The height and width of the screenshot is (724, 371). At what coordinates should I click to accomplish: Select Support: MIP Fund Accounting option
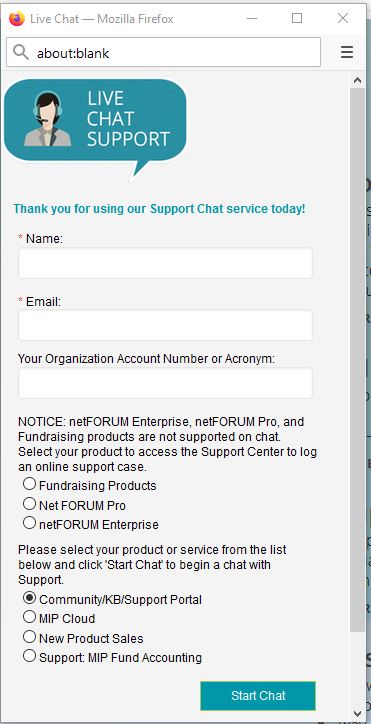(x=30, y=656)
